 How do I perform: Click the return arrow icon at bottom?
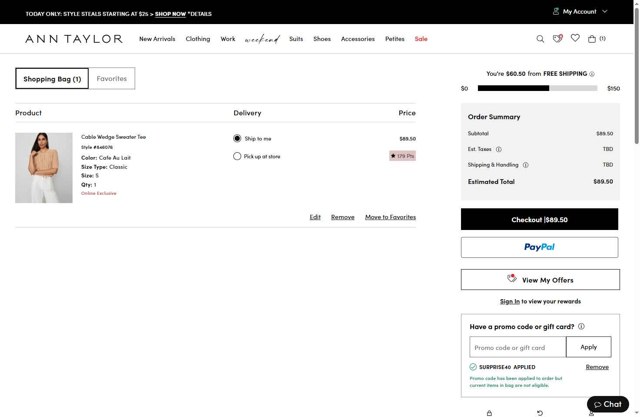(x=540, y=413)
